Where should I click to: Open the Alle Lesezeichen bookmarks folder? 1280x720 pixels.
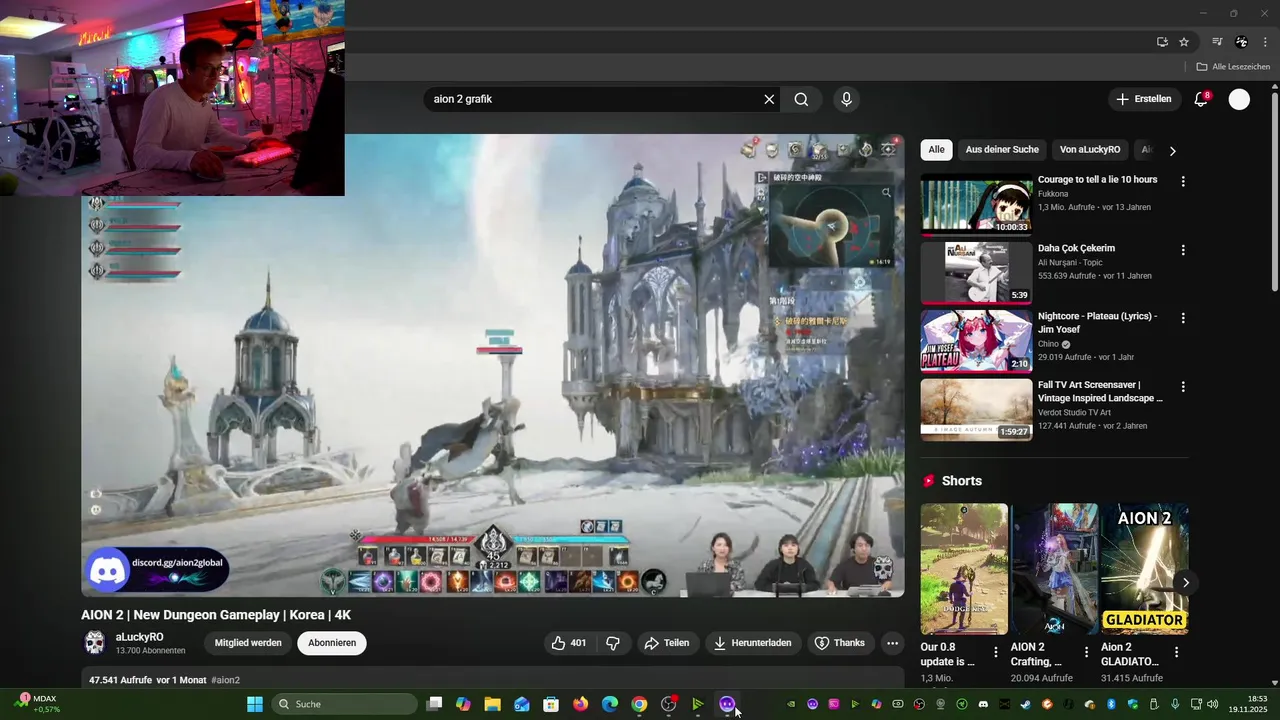[1233, 67]
